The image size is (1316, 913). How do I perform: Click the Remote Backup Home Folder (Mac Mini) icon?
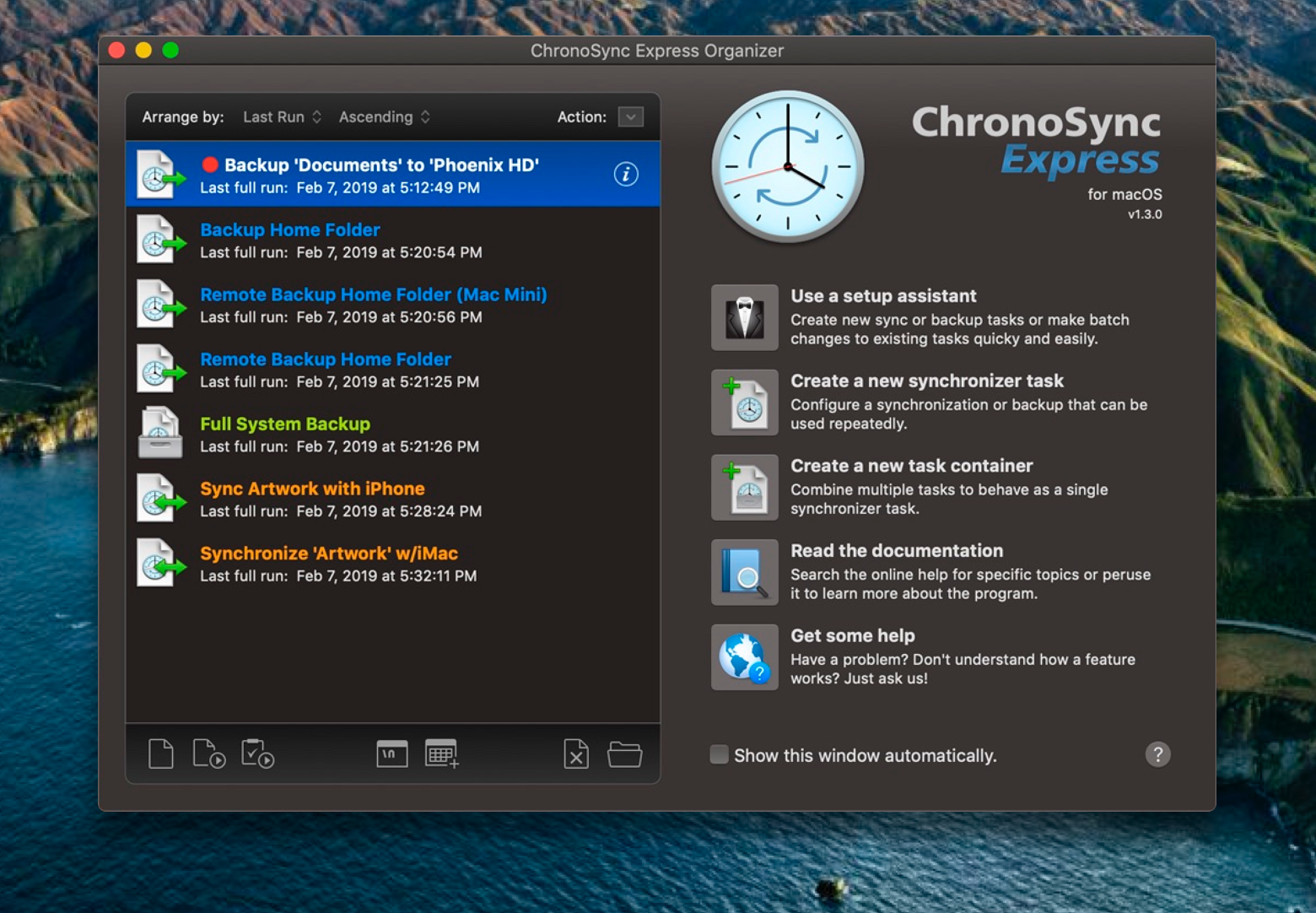click(160, 305)
